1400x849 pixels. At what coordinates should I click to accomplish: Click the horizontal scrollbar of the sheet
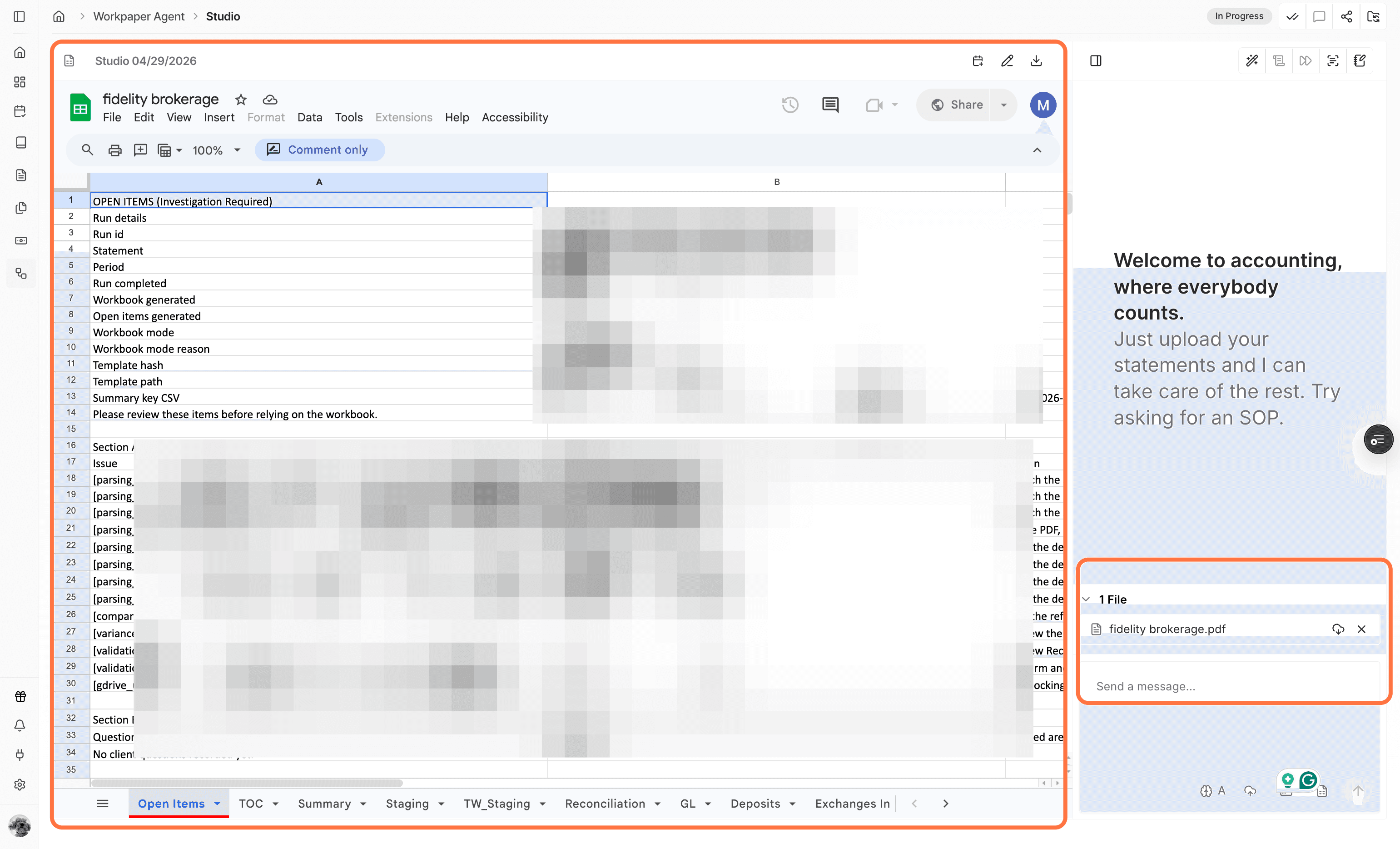[248, 783]
